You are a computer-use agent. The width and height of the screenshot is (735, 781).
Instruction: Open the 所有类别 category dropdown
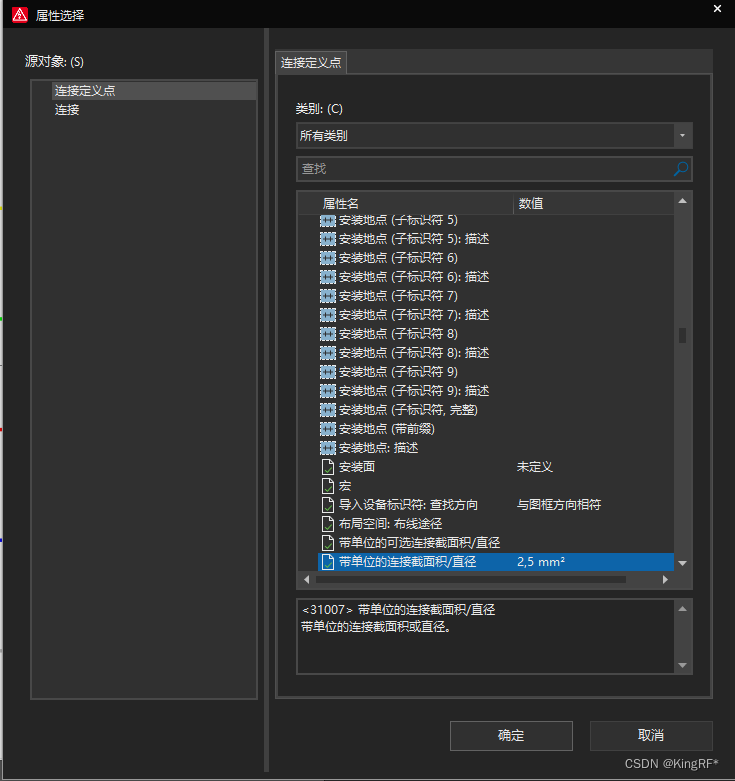pos(494,135)
